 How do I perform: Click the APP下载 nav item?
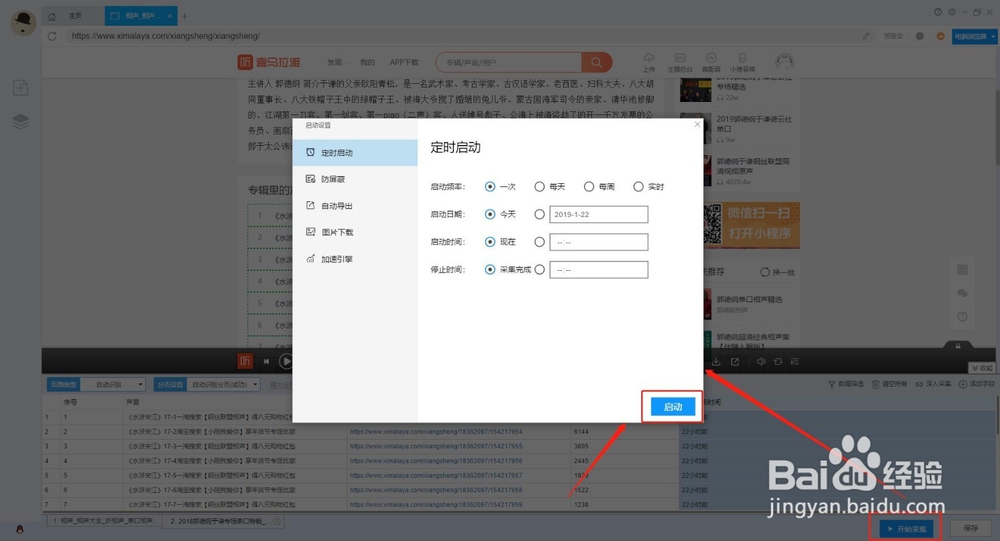(404, 63)
